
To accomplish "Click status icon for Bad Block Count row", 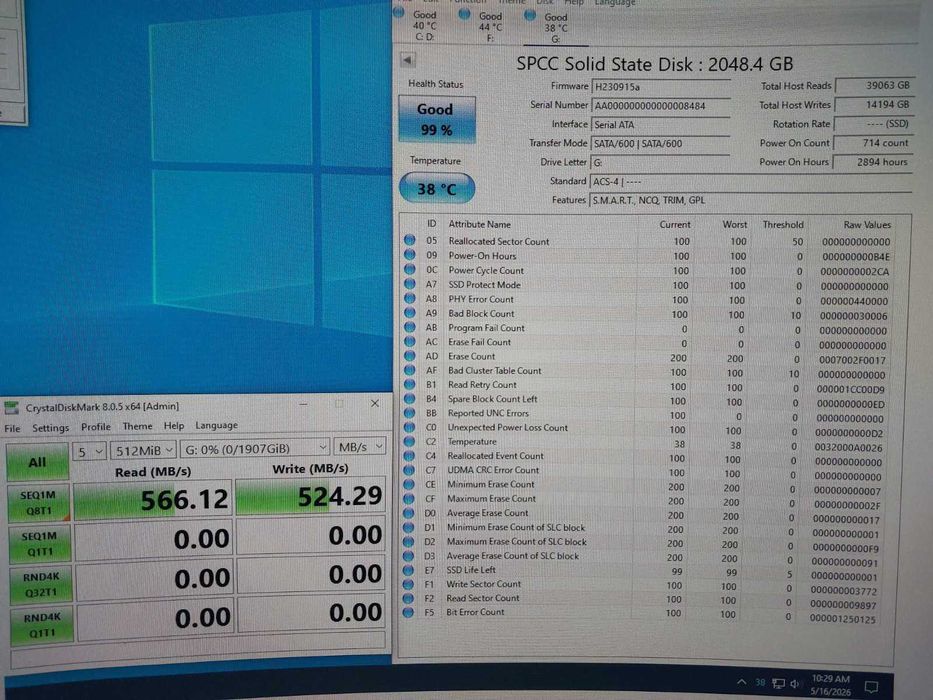I will click(410, 312).
